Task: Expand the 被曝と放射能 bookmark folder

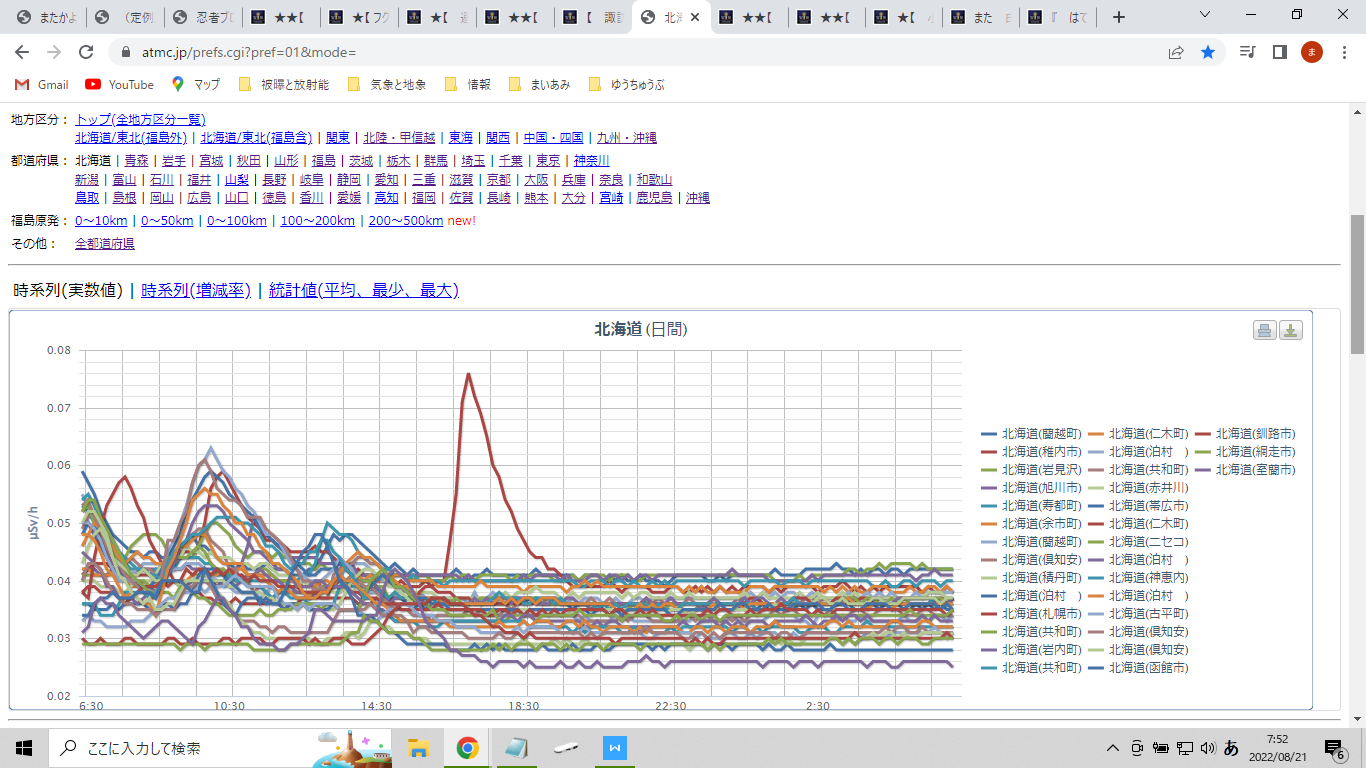Action: (x=283, y=85)
